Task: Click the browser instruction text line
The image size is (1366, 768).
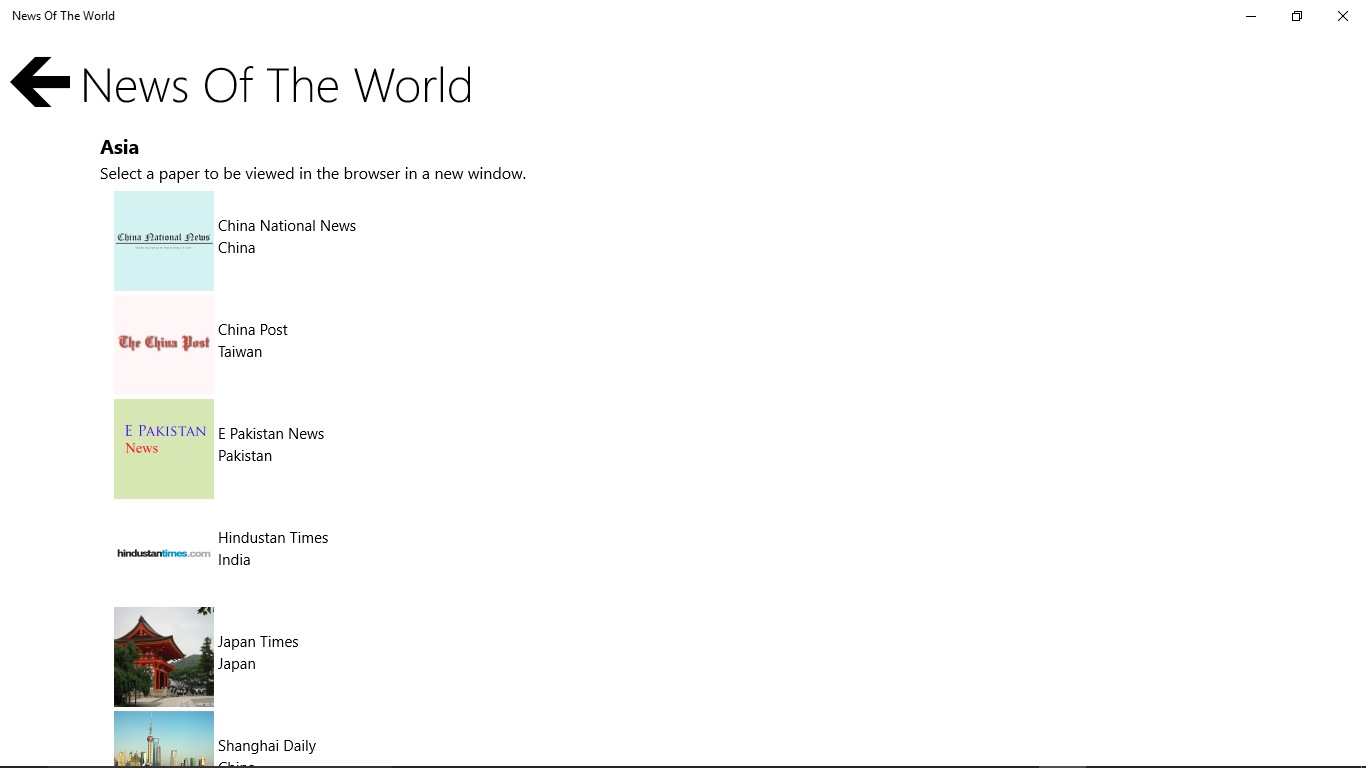Action: point(312,173)
